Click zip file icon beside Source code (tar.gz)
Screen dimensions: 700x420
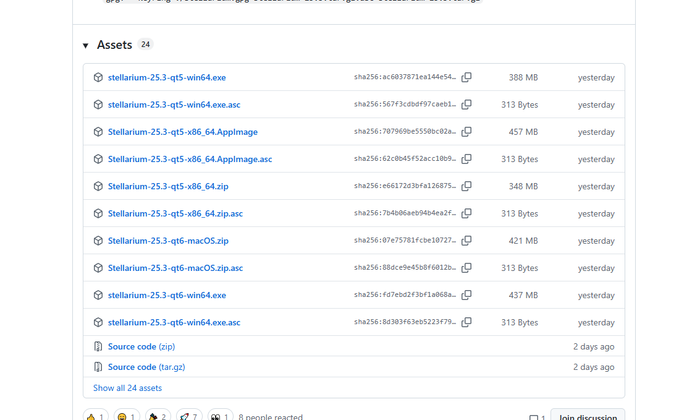[x=98, y=367]
